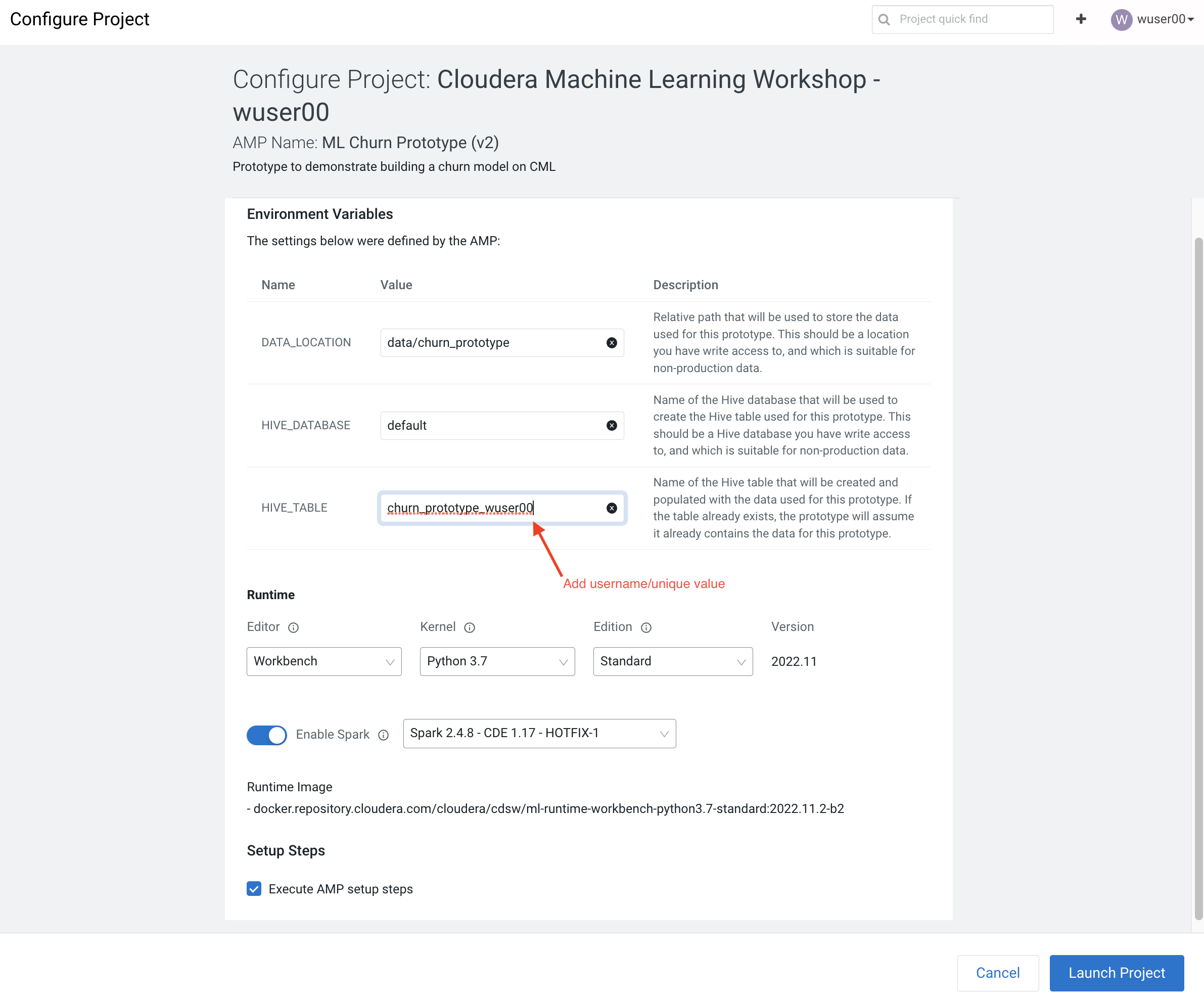Expand the Spark version dropdown
Image resolution: width=1204 pixels, height=995 pixels.
point(539,734)
